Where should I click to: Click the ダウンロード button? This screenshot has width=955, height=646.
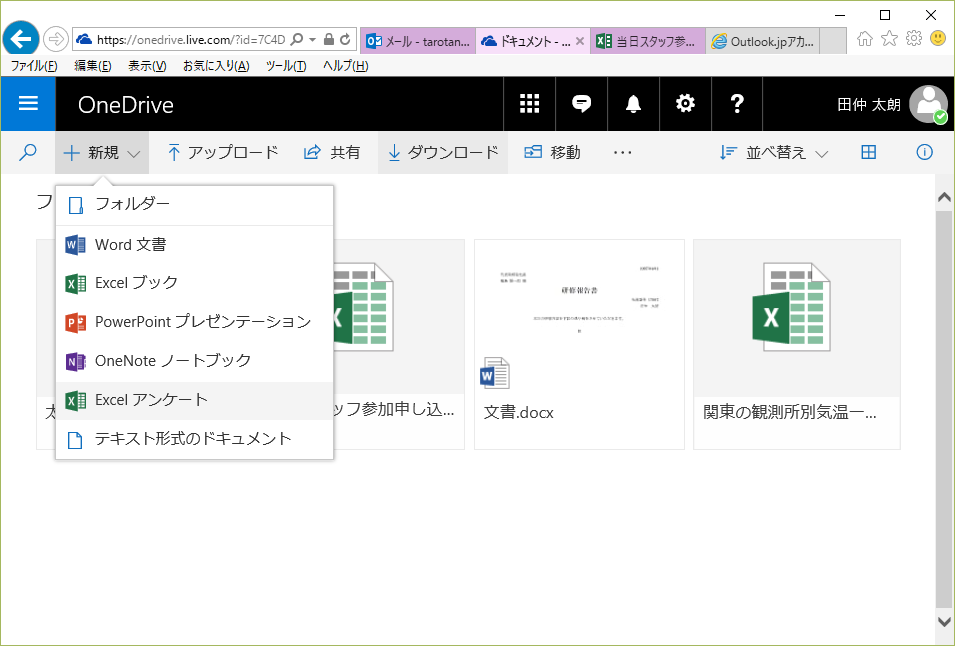click(443, 152)
